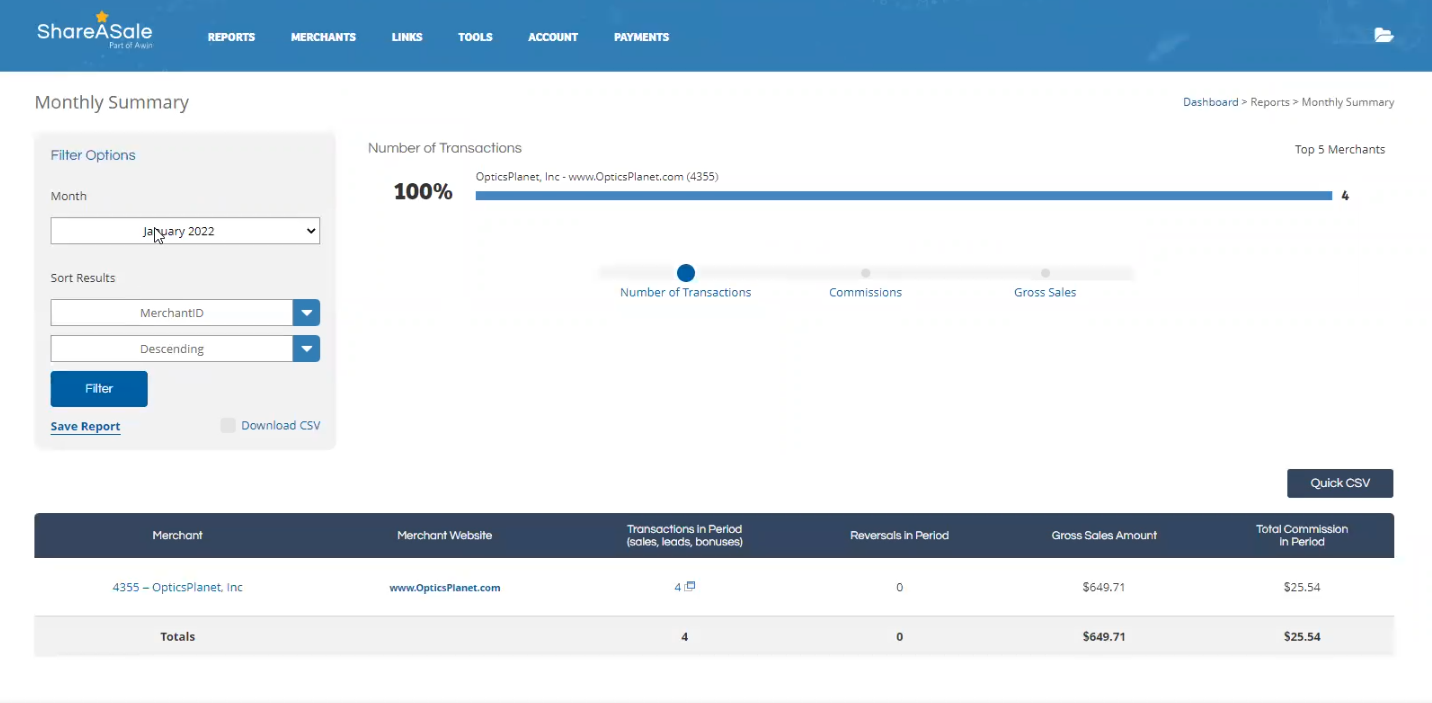Open the Merchants menu
The image size is (1432, 703).
(x=323, y=37)
